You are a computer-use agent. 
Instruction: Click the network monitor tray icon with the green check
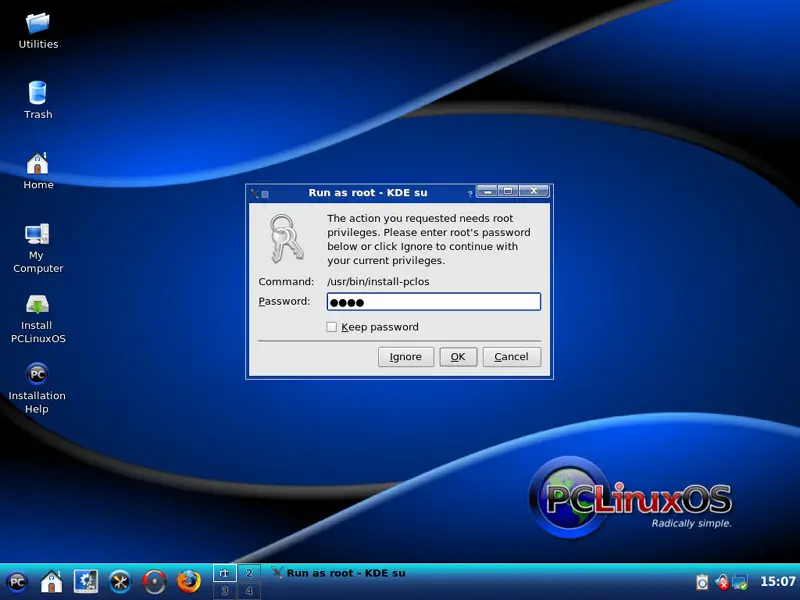pos(740,582)
